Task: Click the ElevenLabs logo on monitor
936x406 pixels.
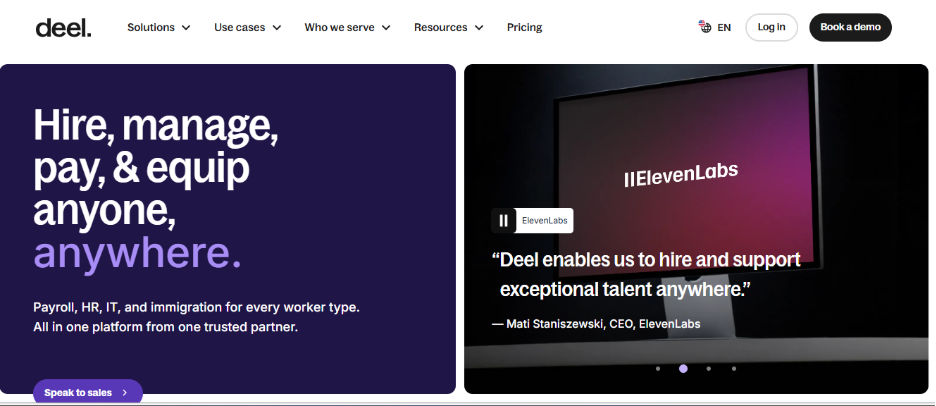Action: coord(681,174)
